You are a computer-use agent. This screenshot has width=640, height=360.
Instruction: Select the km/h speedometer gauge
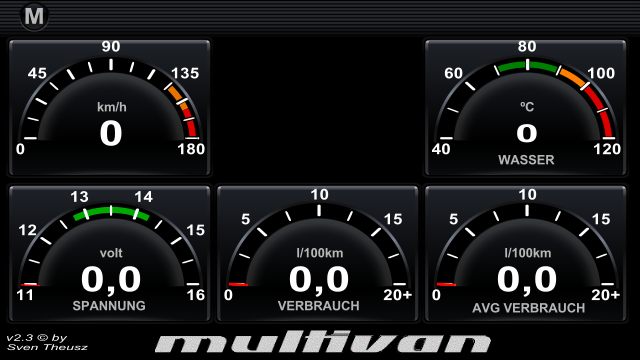tap(110, 108)
